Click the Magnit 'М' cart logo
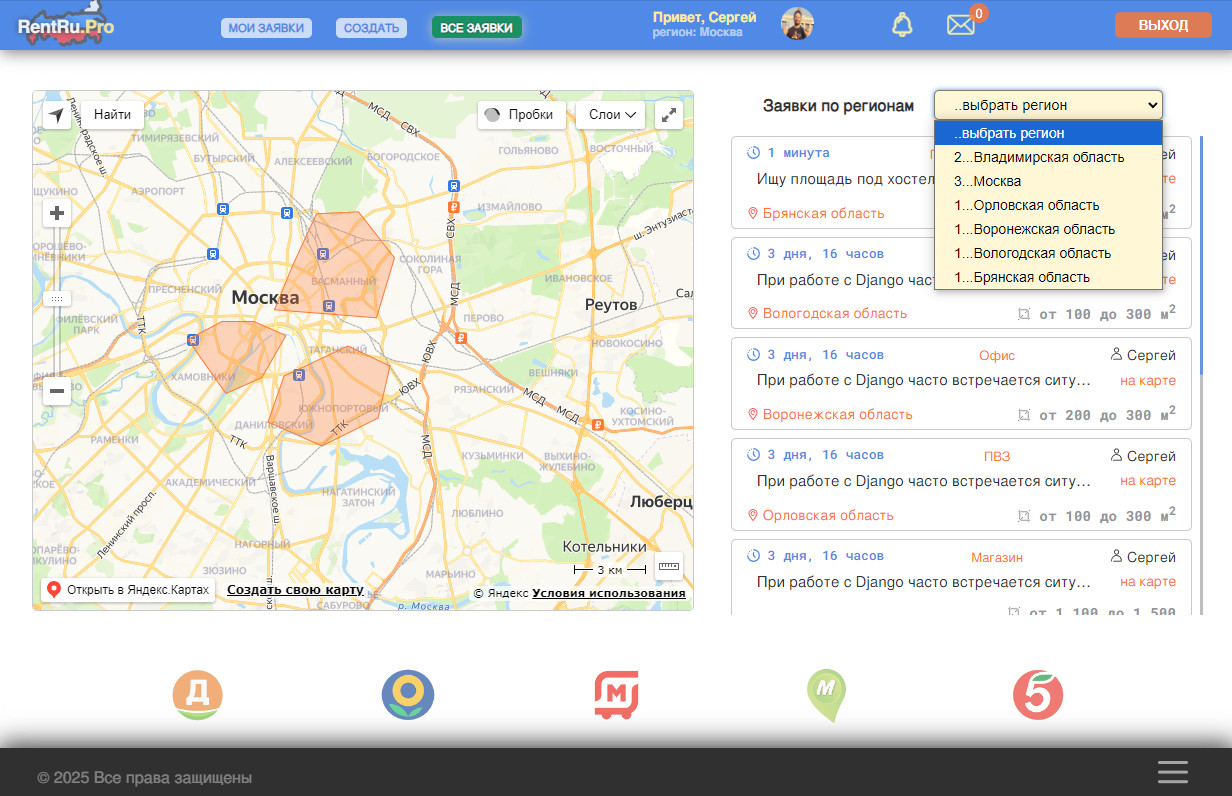 (618, 695)
